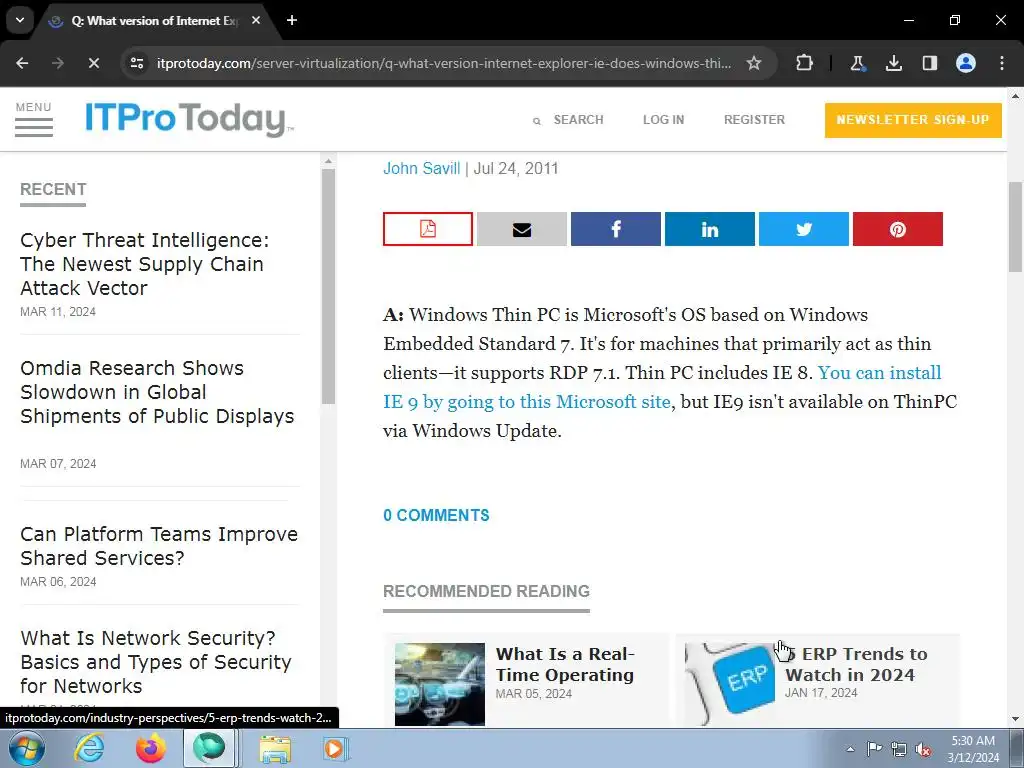Image resolution: width=1024 pixels, height=768 pixels.
Task: Stop loading the page
Action: point(93,63)
